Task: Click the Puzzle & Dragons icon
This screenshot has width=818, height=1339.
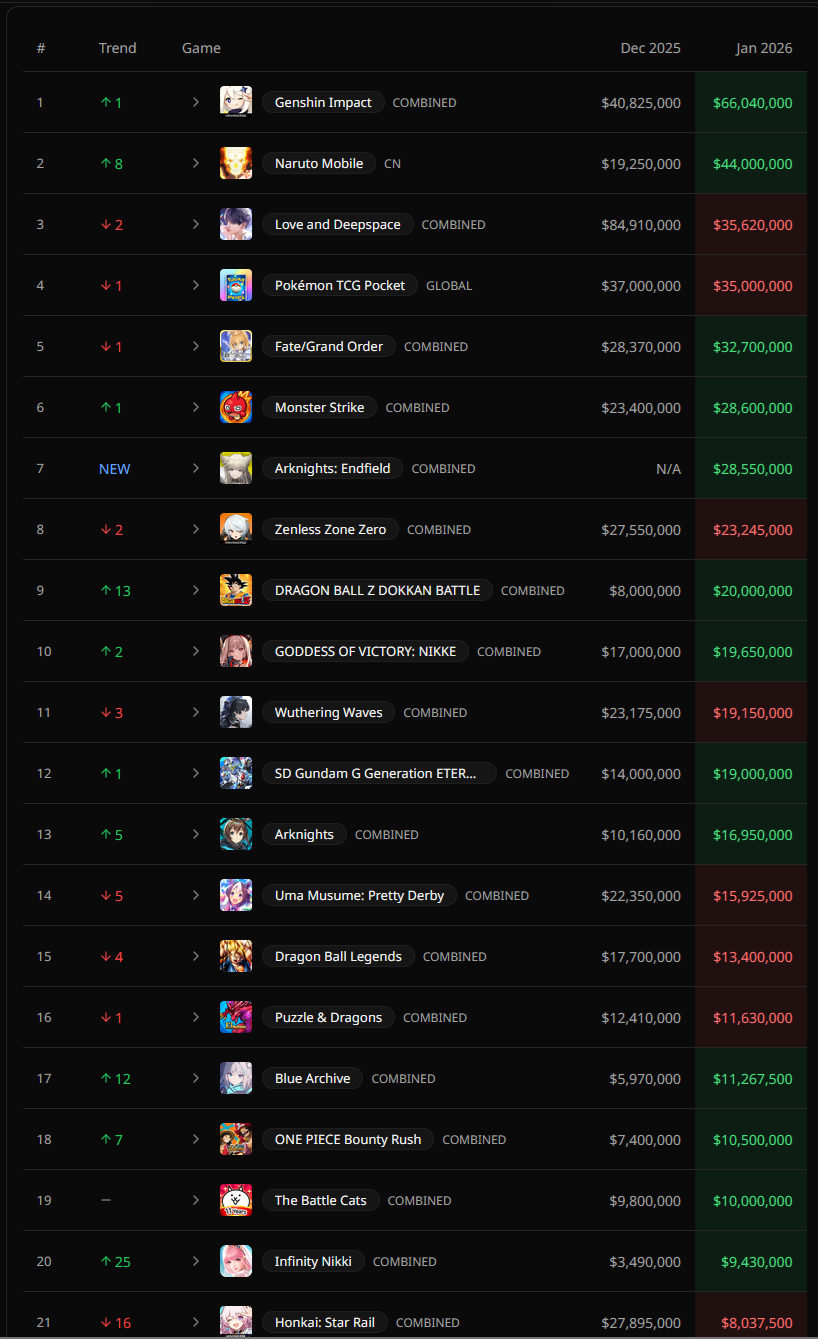Action: 236,1017
